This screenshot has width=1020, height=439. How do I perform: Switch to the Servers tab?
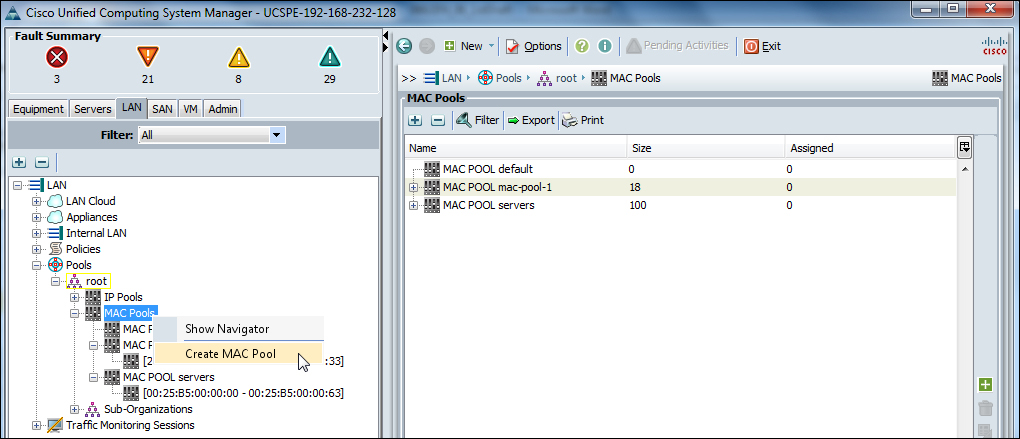[92, 109]
